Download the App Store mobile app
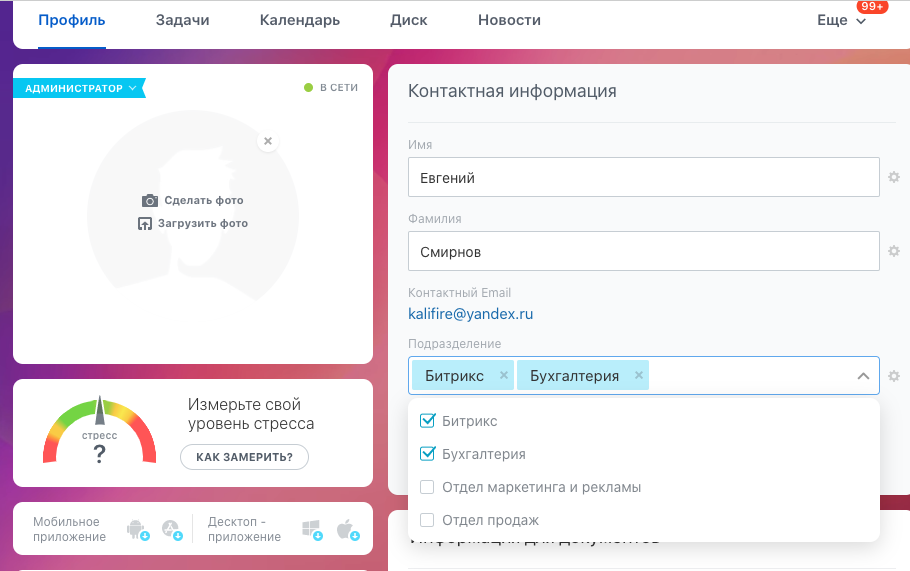 click(x=172, y=529)
